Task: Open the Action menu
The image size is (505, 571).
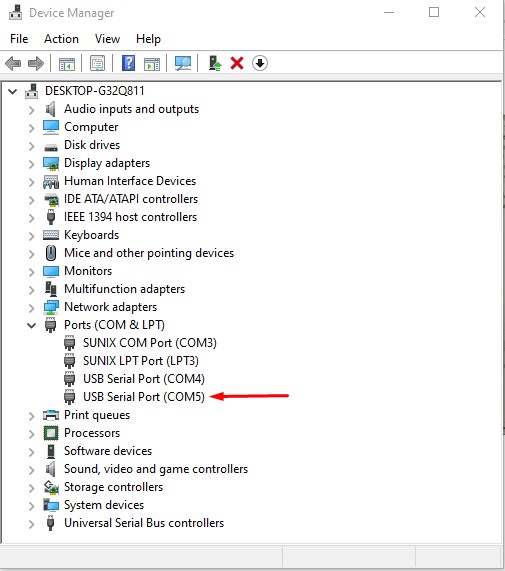Action: coord(61,39)
